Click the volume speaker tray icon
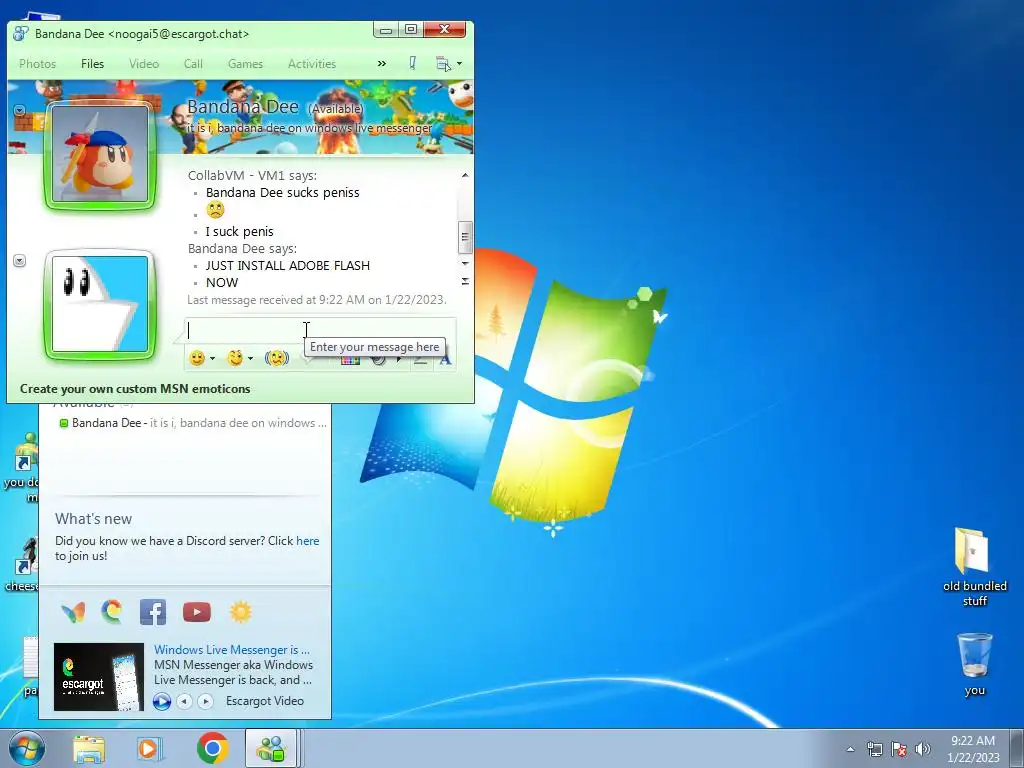Viewport: 1024px width, 768px height. (x=923, y=749)
